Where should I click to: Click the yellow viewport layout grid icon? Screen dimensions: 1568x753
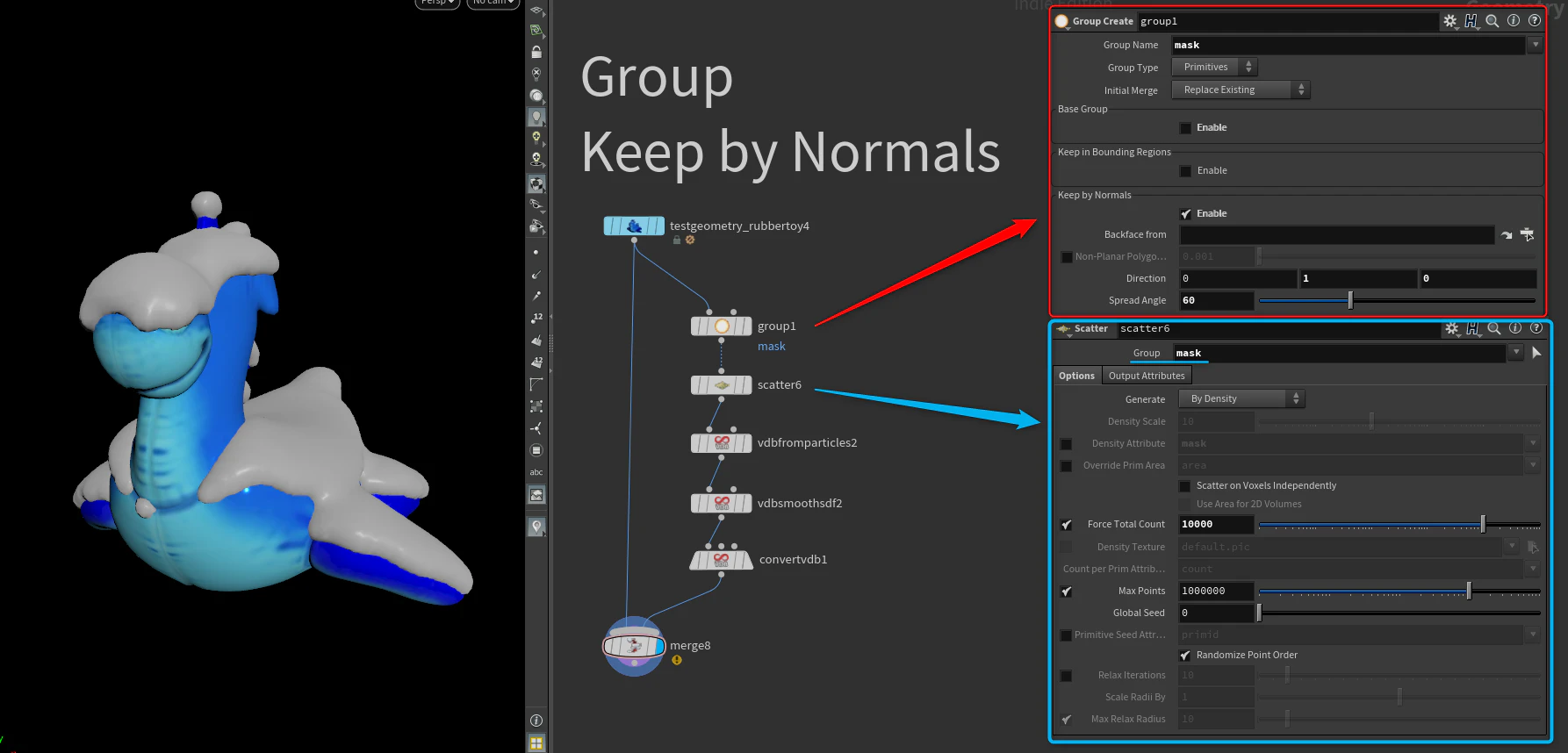point(536,743)
